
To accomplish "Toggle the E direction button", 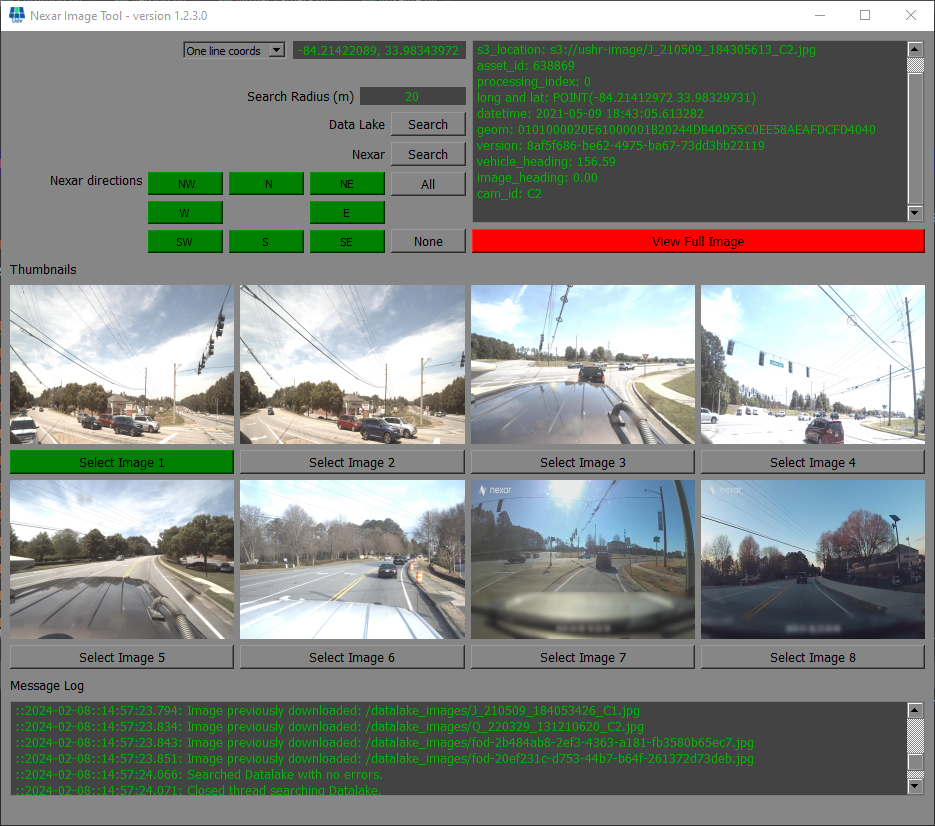I will coord(347,213).
